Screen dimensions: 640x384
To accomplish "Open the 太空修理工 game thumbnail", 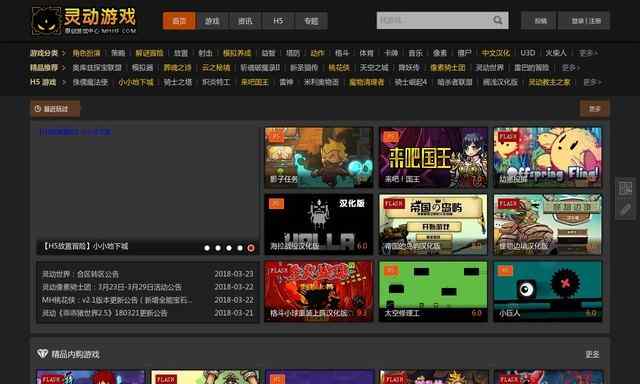I will coord(433,291).
